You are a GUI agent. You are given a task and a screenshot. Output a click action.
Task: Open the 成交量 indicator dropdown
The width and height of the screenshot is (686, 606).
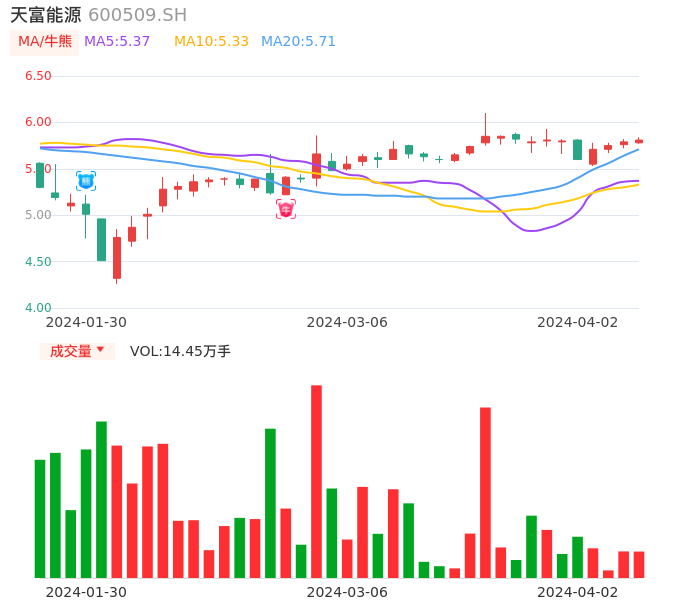coord(77,351)
